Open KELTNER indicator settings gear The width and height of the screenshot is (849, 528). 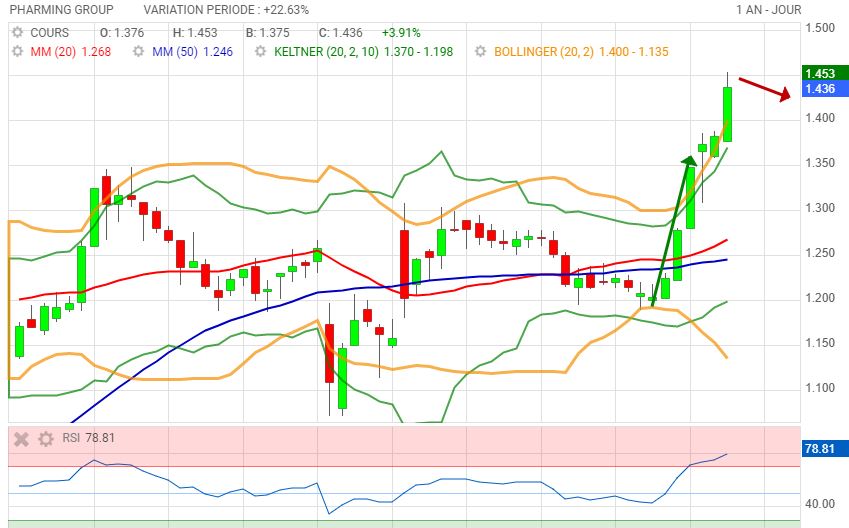click(x=260, y=51)
